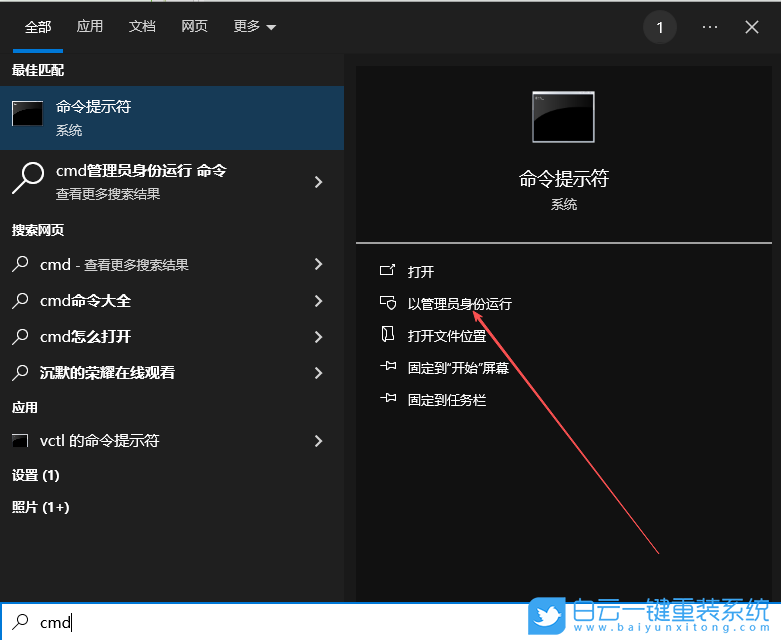Click the 命令提示符 title in preview pane
Screen dimensions: 781x640
(x=563, y=179)
